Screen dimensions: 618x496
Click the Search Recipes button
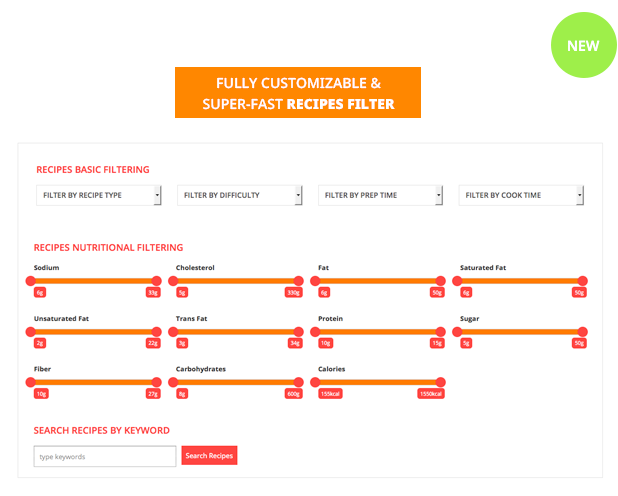tap(209, 456)
